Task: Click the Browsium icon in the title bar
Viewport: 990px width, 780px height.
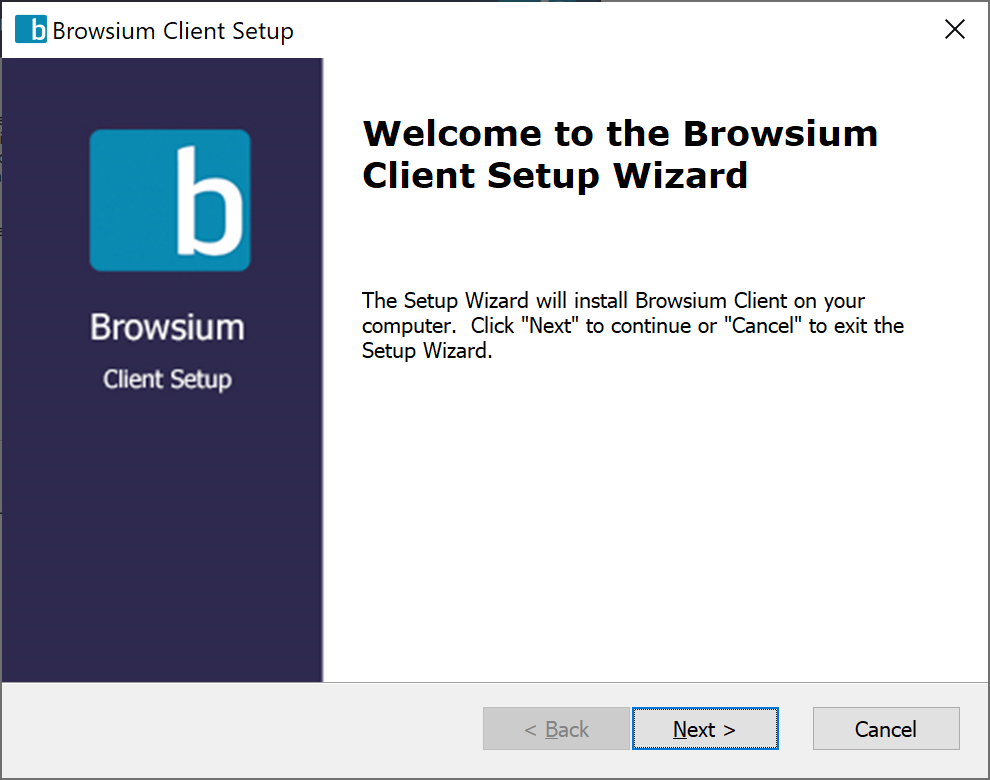Action: tap(31, 30)
